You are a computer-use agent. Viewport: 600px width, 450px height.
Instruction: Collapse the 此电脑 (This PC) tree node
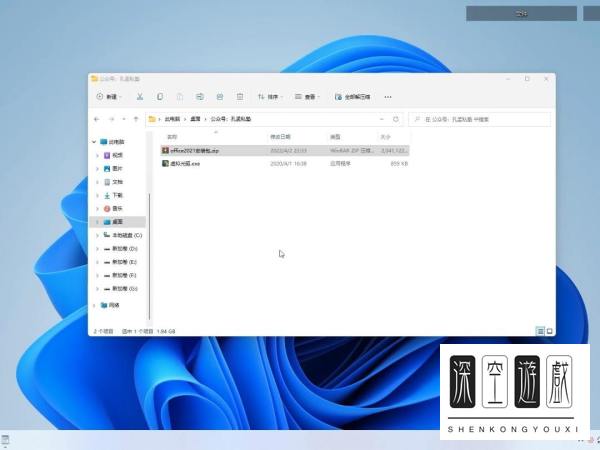pyautogui.click(x=94, y=142)
